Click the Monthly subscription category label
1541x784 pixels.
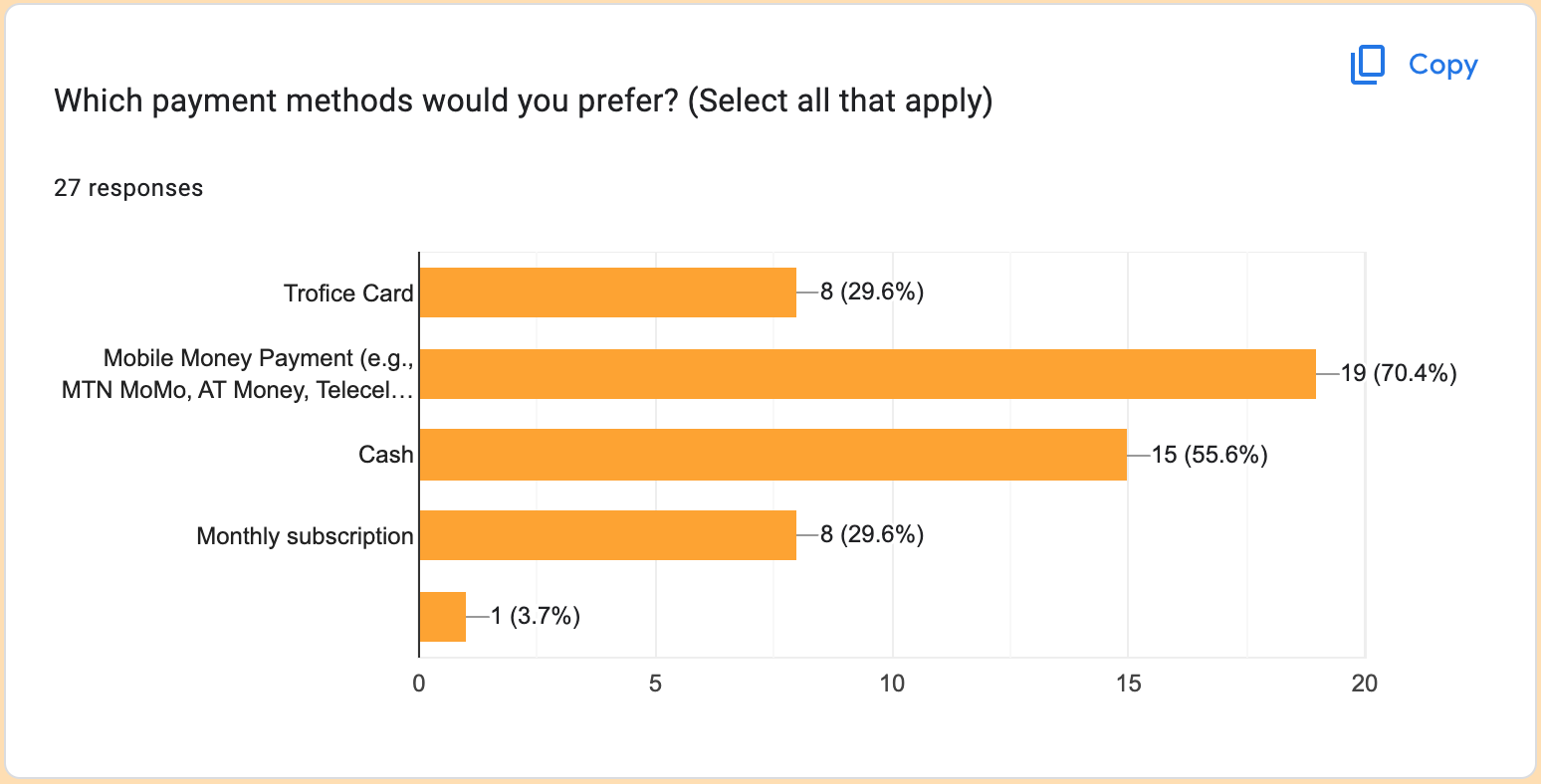coord(305,536)
